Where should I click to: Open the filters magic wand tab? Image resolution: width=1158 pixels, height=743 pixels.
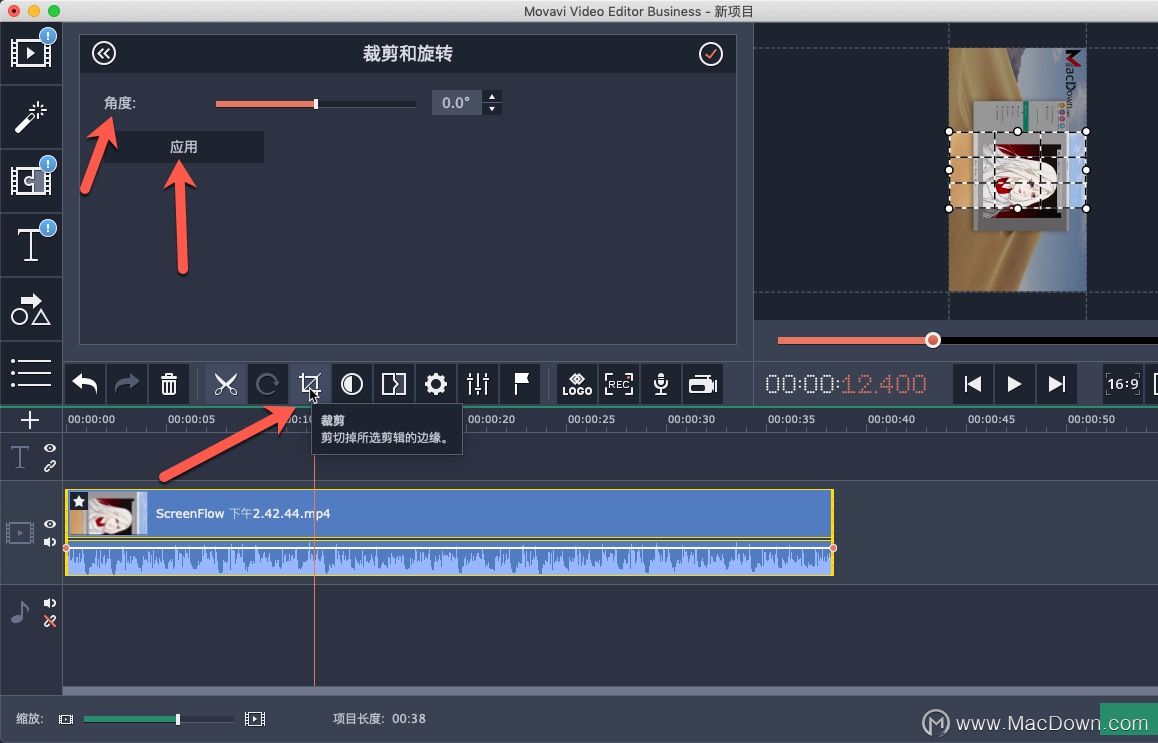[x=30, y=117]
